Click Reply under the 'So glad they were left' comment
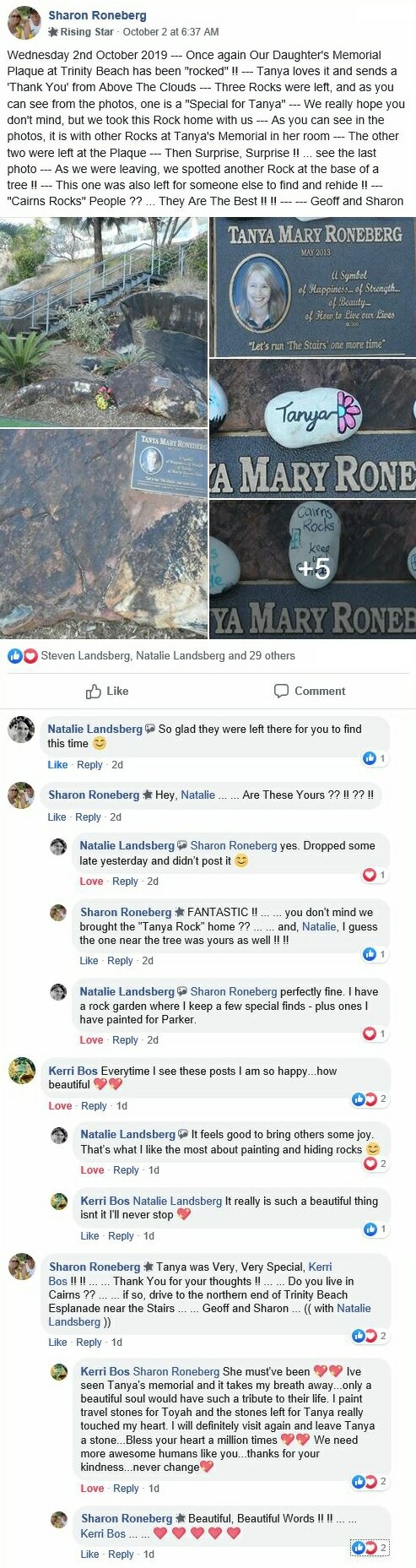 89,765
